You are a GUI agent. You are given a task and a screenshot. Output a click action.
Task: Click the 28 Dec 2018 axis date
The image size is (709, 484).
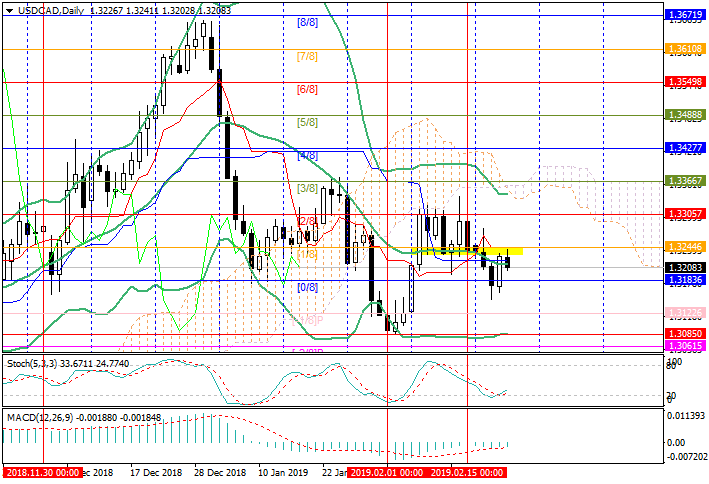click(x=219, y=472)
